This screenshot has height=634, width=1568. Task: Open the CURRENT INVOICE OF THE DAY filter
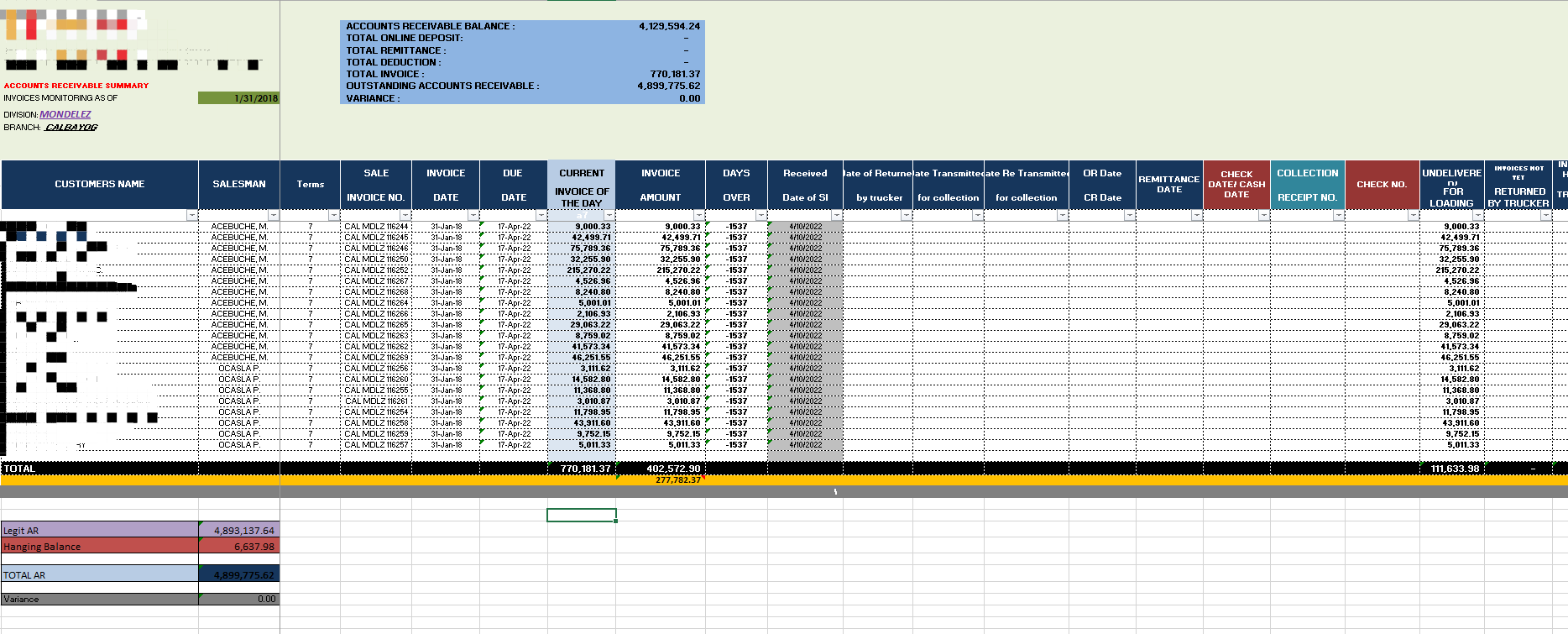pos(609,216)
